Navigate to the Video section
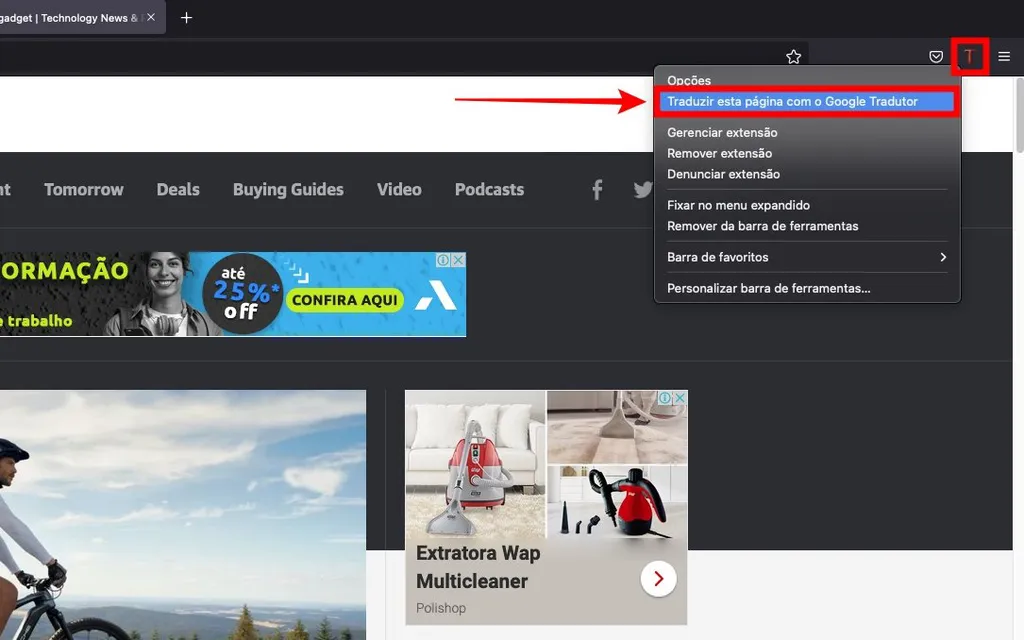 (x=399, y=189)
